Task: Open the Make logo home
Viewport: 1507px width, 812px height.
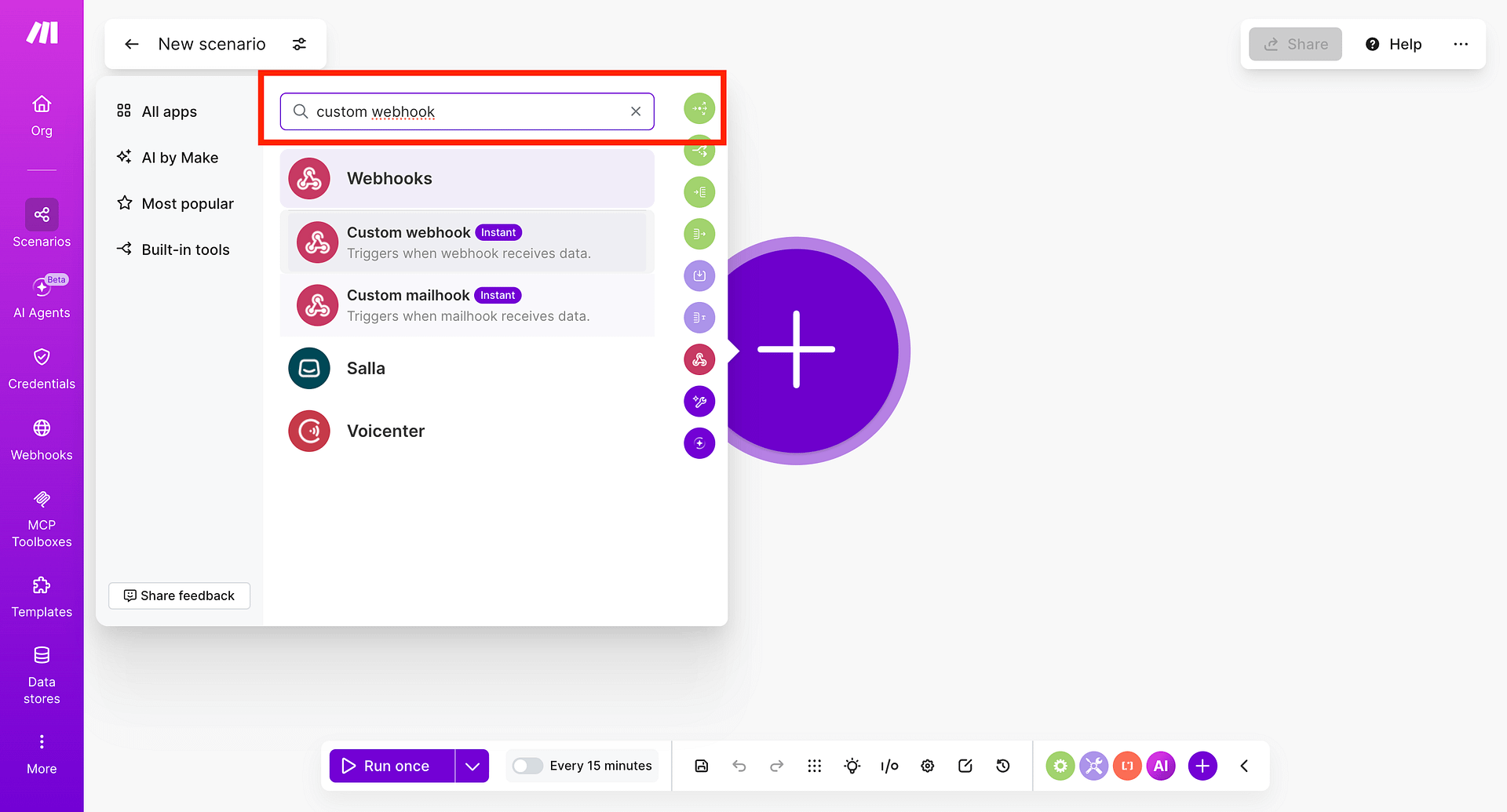Action: point(42,33)
